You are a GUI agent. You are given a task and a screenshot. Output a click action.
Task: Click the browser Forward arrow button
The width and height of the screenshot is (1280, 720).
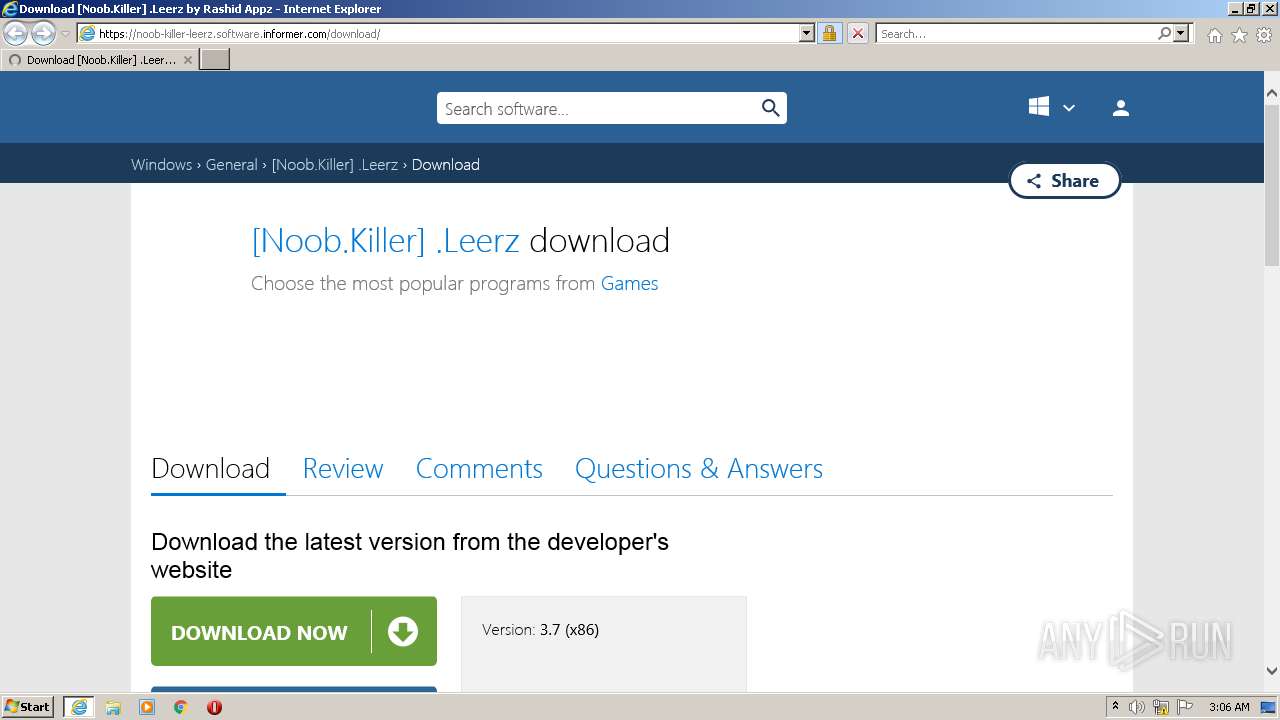(43, 34)
